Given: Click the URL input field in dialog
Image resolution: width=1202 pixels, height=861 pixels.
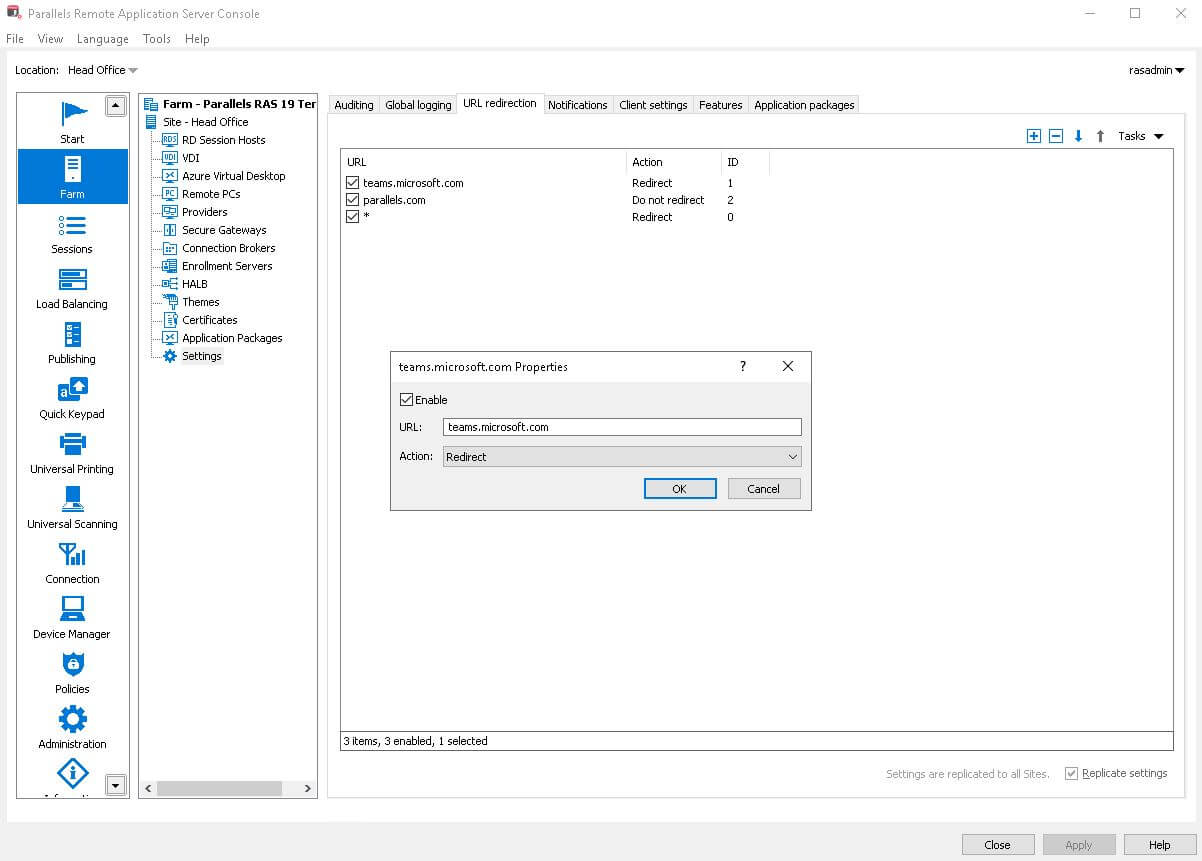Looking at the screenshot, I should click(x=622, y=427).
